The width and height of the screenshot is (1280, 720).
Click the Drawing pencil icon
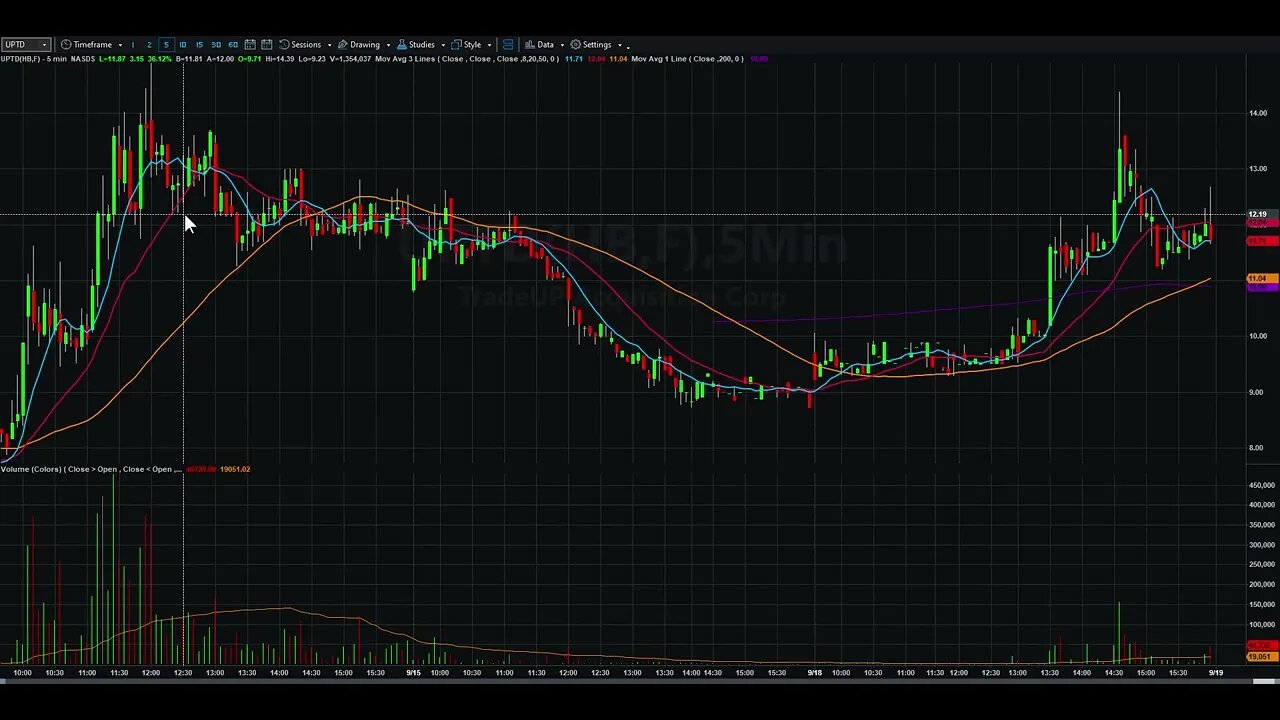(x=343, y=44)
